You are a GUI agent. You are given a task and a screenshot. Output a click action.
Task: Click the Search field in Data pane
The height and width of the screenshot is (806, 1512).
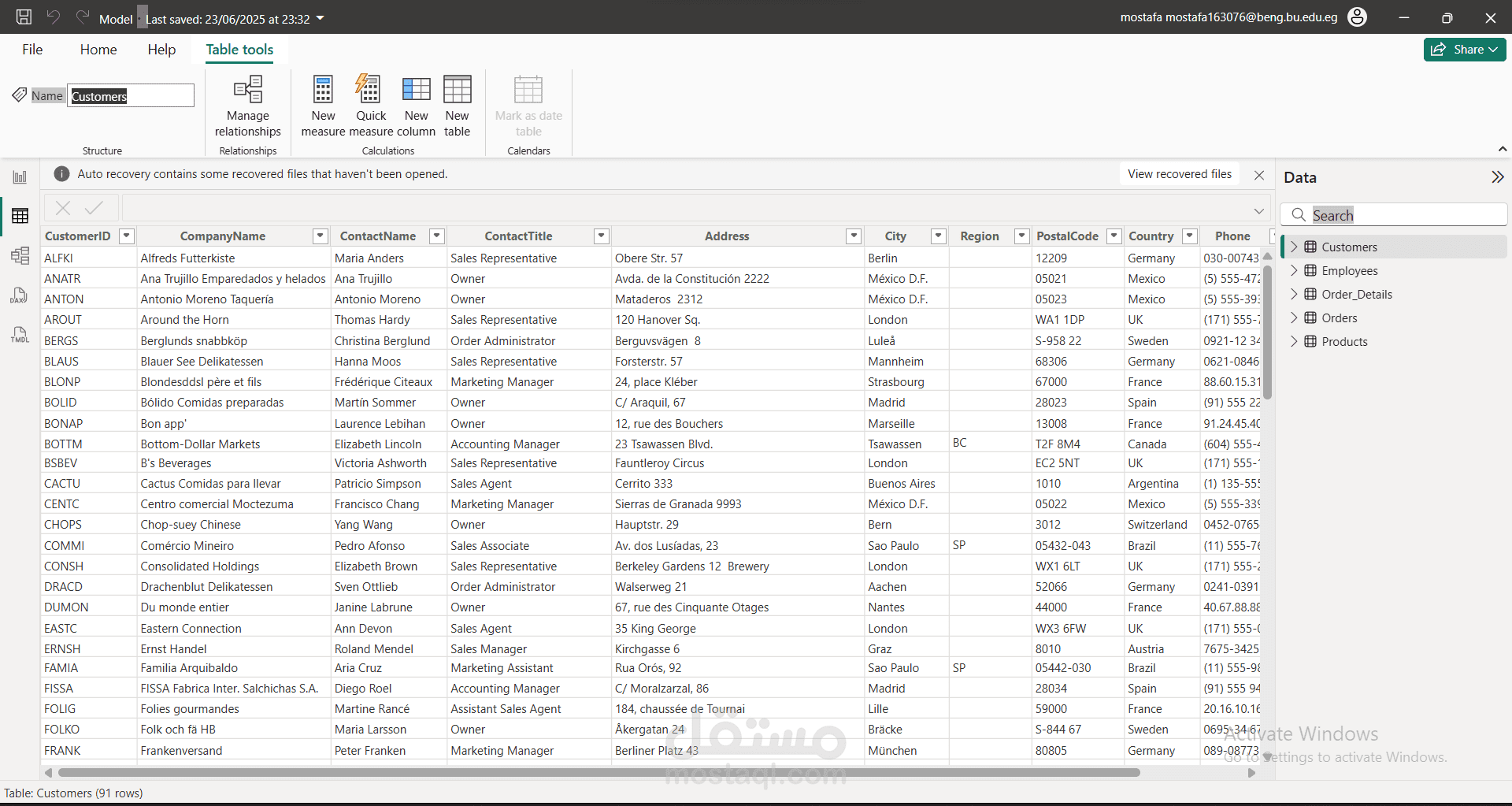(x=1402, y=215)
